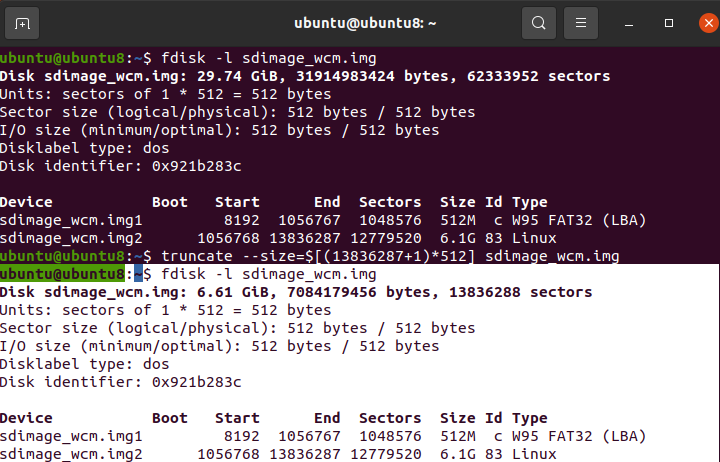
Task: Click the Units line in the dark section
Action: pos(165,94)
